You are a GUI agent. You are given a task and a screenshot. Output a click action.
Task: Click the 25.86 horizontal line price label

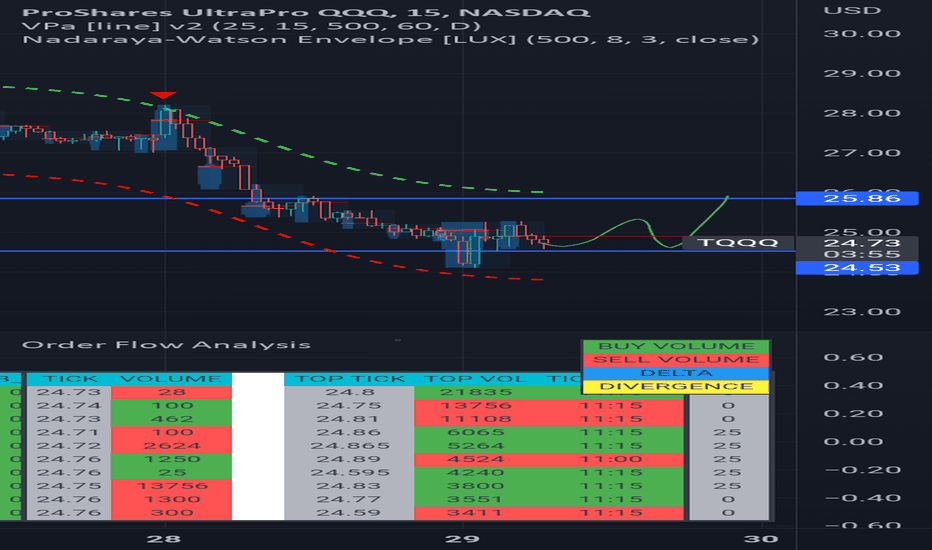pyautogui.click(x=857, y=198)
